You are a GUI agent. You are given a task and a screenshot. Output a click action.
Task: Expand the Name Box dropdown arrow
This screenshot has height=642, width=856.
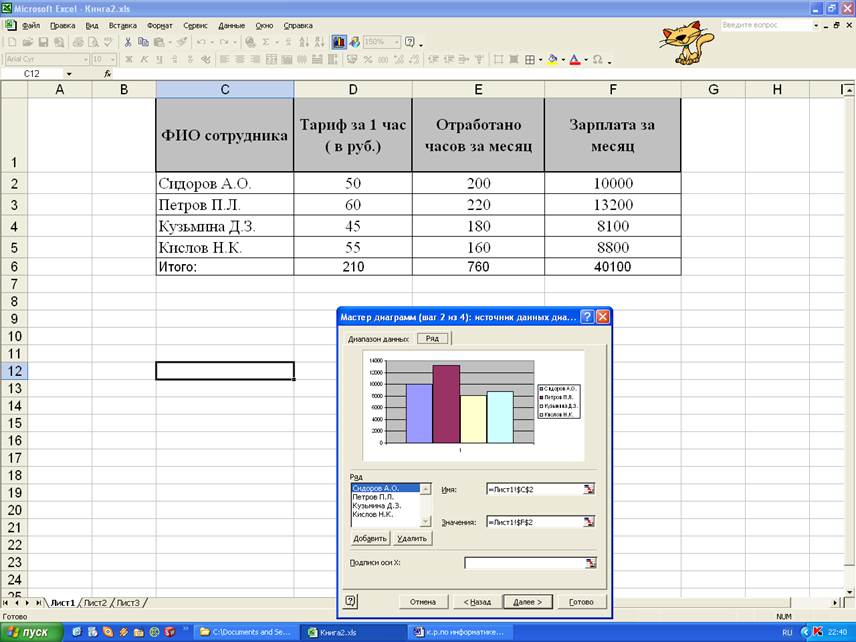click(69, 74)
